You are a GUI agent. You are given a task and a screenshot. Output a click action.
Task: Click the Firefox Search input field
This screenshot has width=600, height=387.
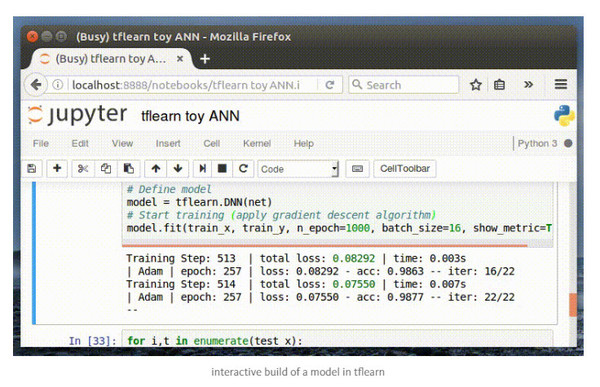click(404, 85)
